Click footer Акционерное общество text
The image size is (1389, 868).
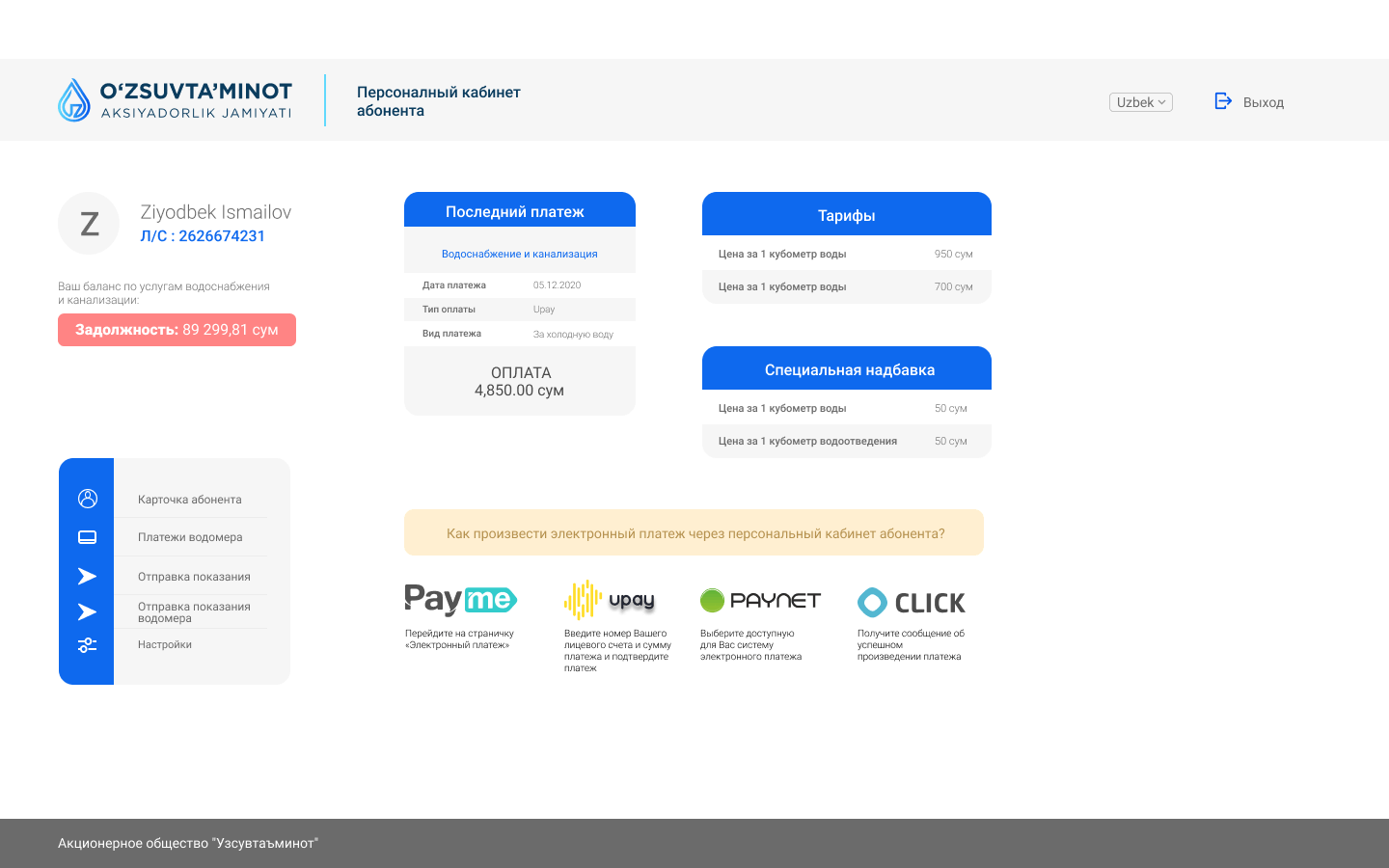click(188, 843)
